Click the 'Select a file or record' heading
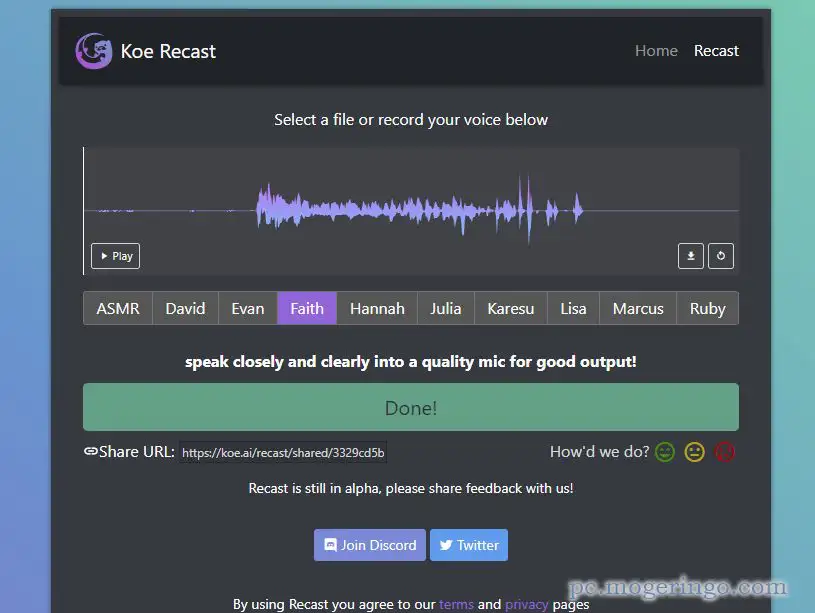Screen dimensions: 815x613 point(411,120)
